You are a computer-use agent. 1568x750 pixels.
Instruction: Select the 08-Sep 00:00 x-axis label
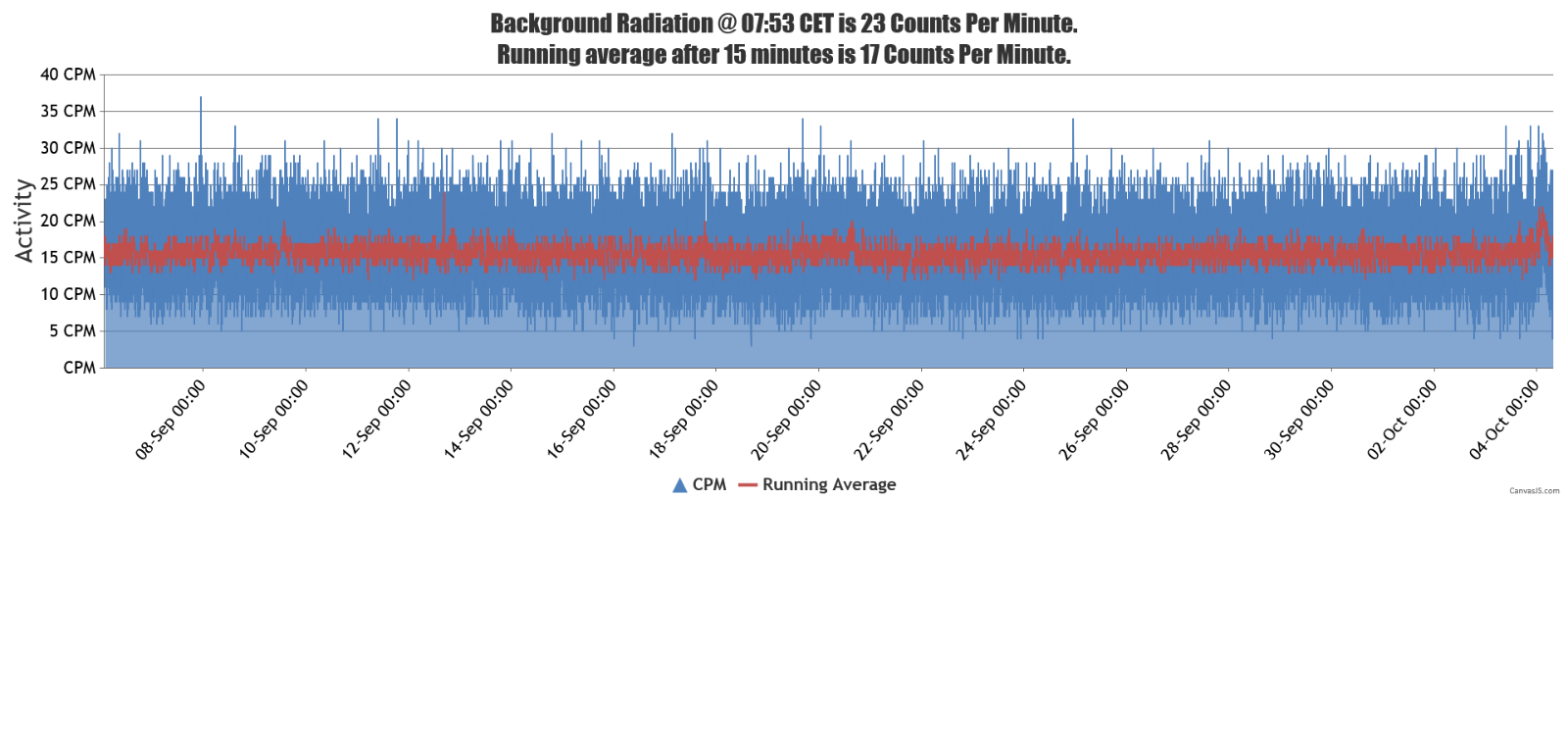click(171, 420)
